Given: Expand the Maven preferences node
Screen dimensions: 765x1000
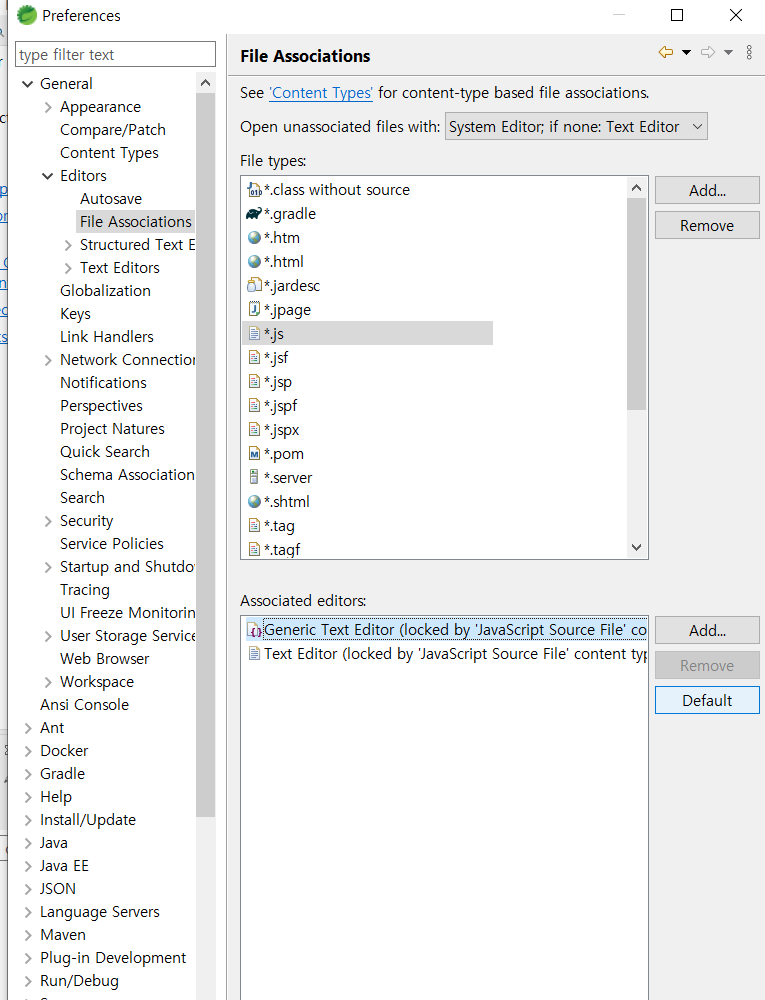Looking at the screenshot, I should click(x=27, y=936).
